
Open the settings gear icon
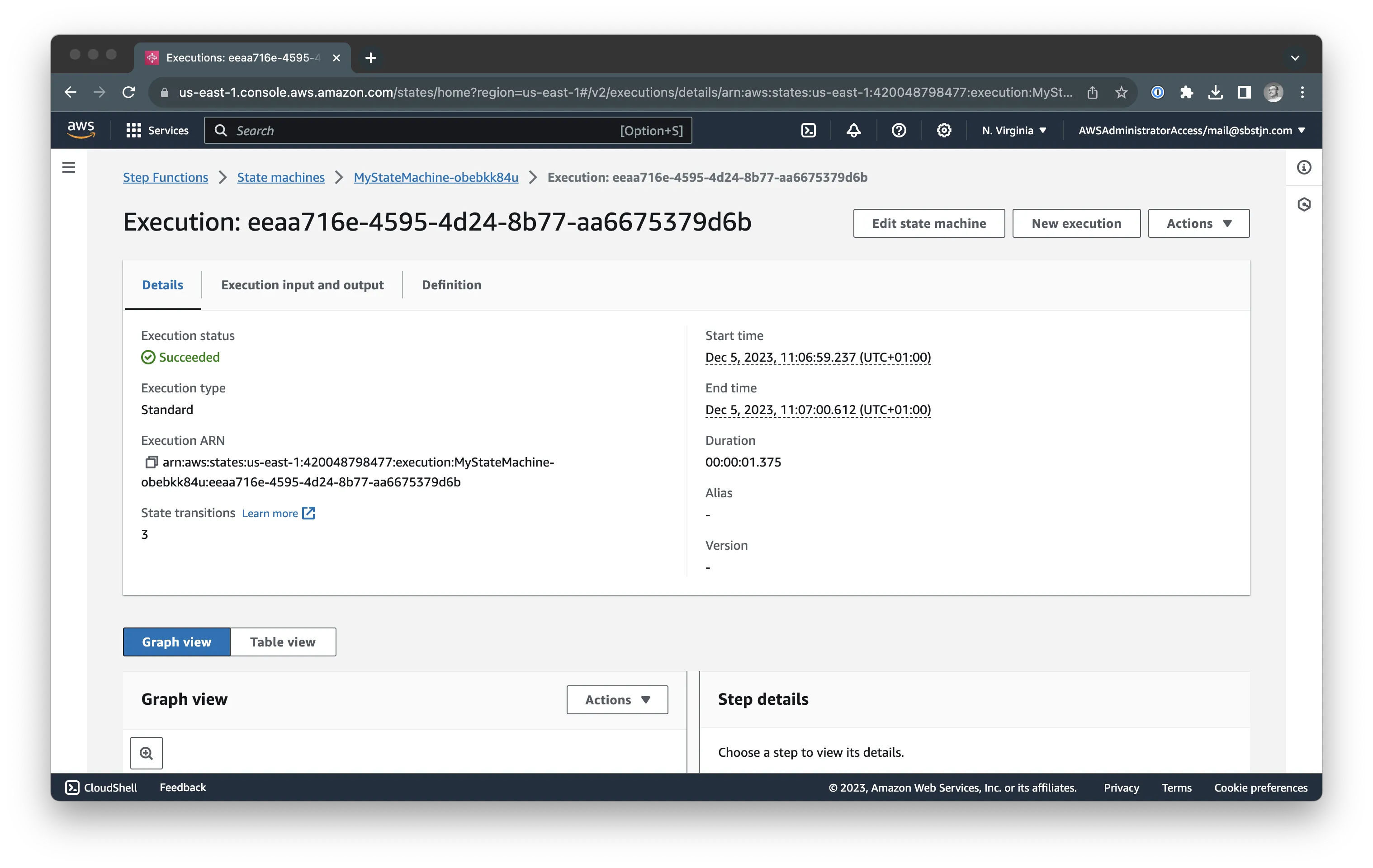[944, 130]
